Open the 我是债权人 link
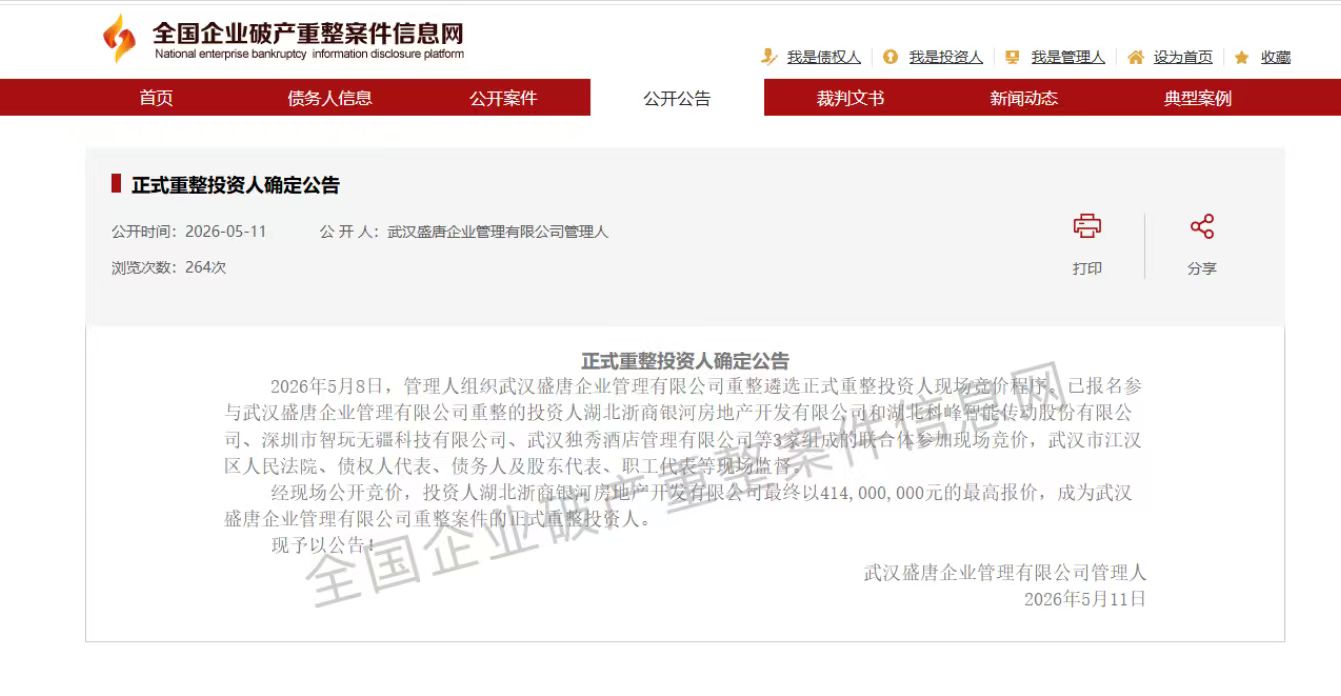Image resolution: width=1341 pixels, height=696 pixels. [x=824, y=57]
